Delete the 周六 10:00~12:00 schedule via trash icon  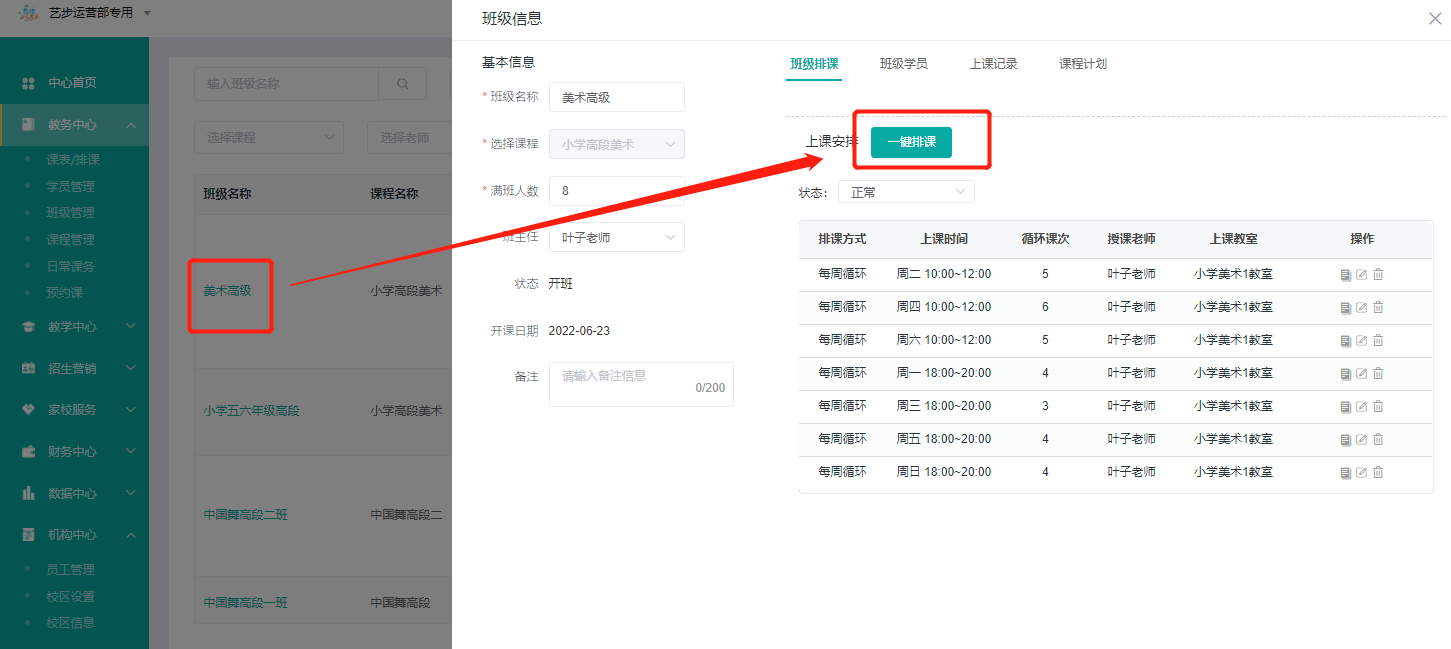click(x=1378, y=340)
